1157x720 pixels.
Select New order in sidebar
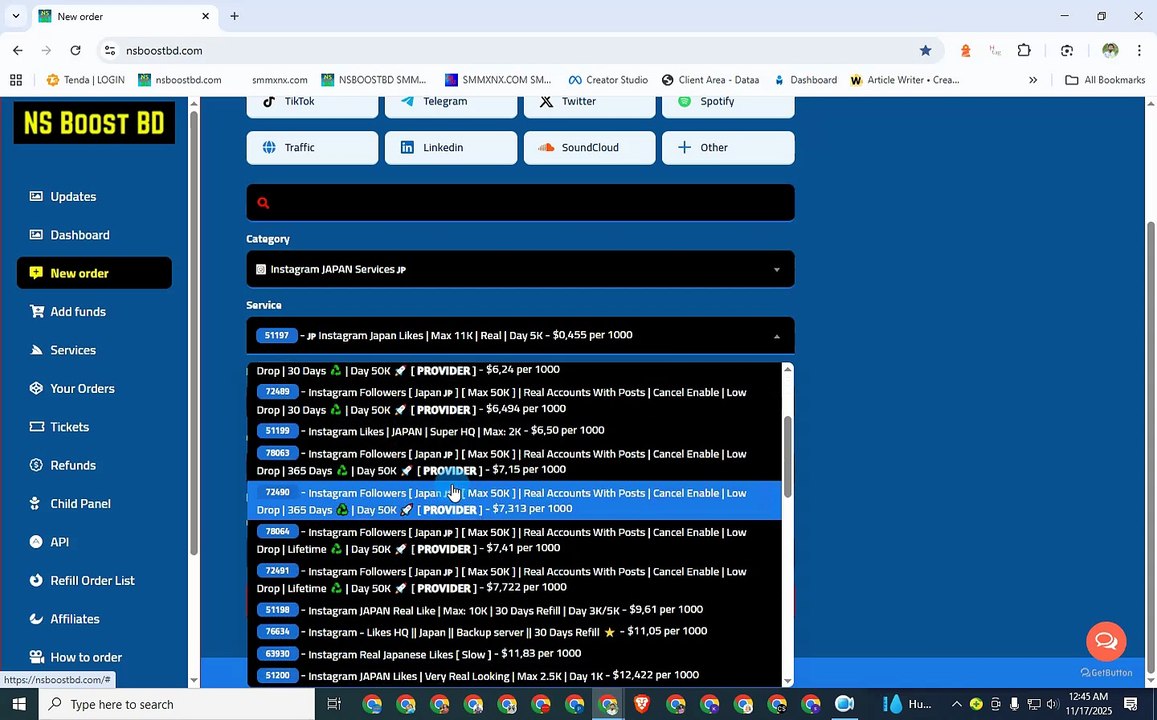94,273
